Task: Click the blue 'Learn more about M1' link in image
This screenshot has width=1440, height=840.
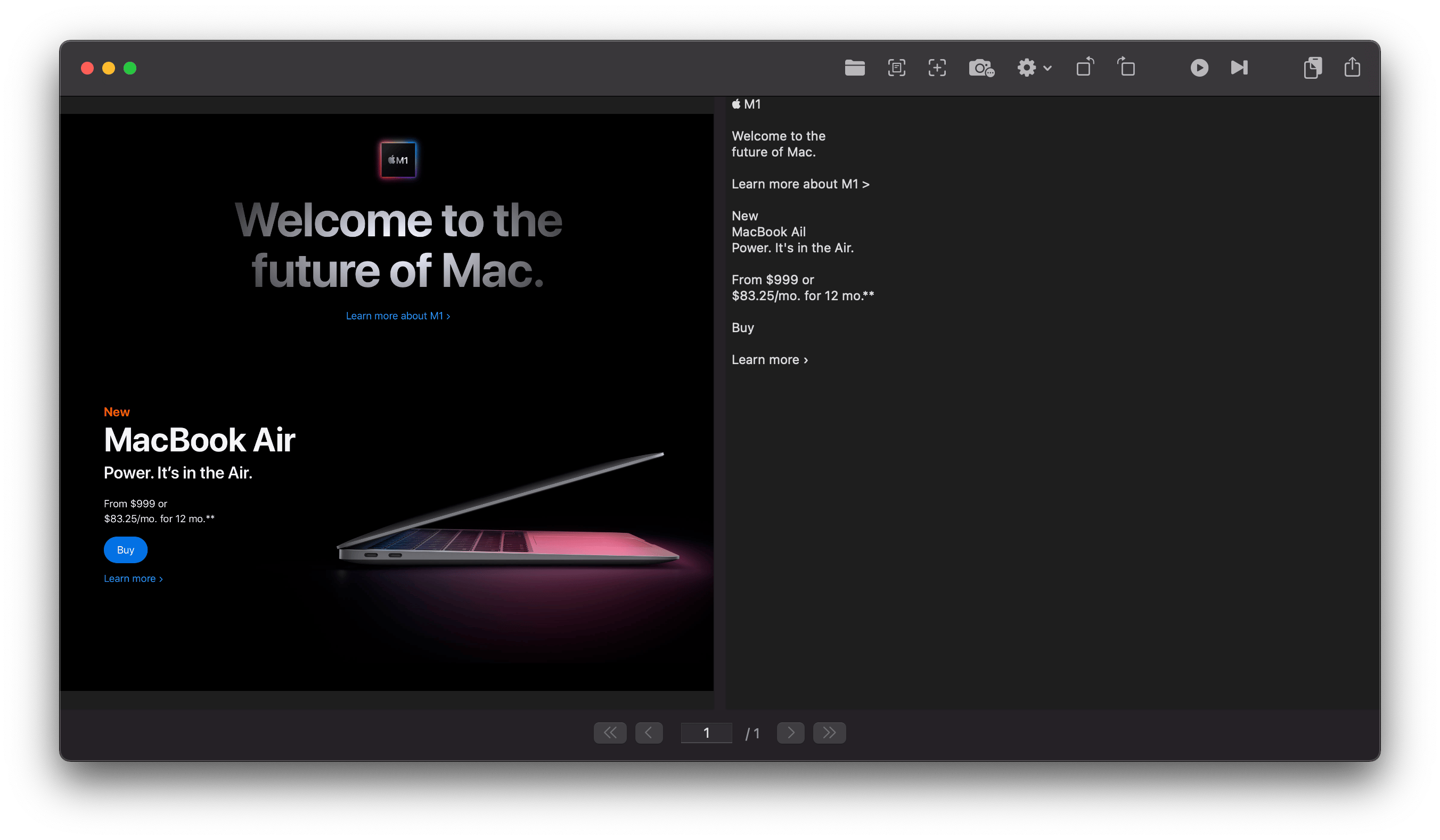Action: coord(398,316)
